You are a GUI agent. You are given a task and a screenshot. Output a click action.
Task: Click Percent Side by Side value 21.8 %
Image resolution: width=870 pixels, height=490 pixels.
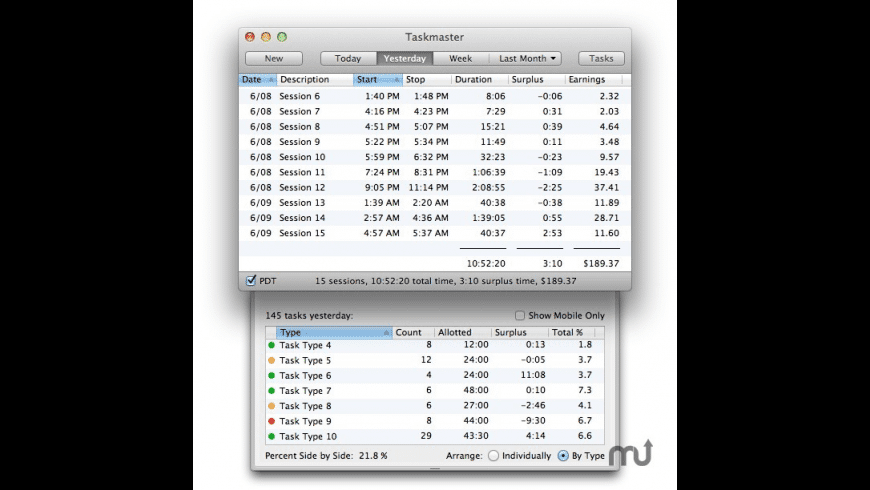[373, 456]
